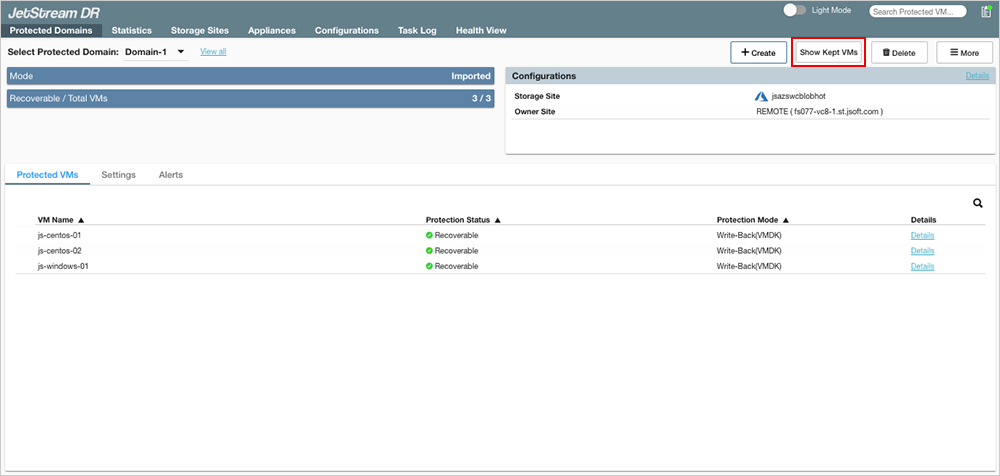Click the Azure storage site icon

click(761, 96)
